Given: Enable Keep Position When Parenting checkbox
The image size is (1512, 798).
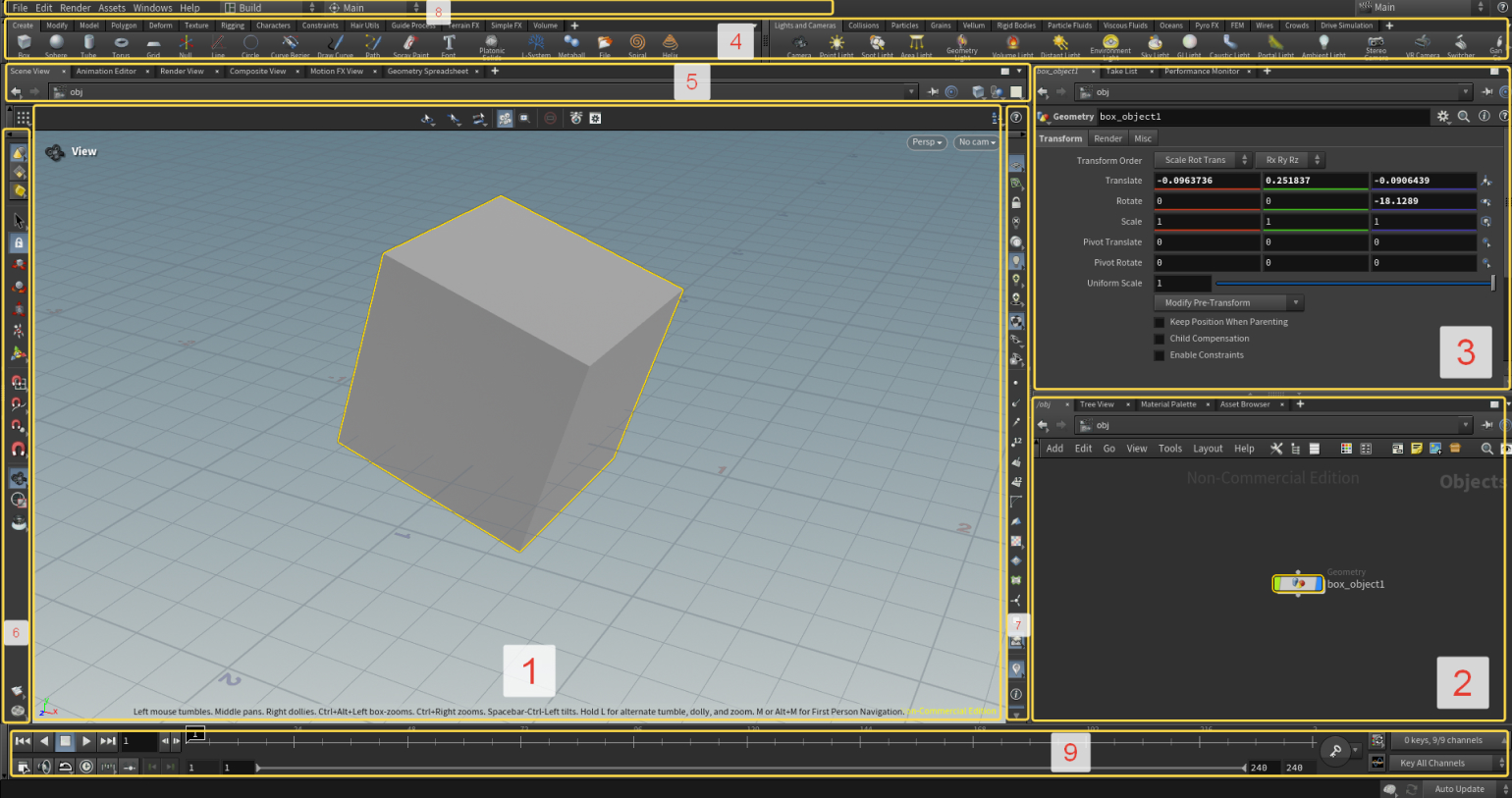Looking at the screenshot, I should (x=1160, y=322).
